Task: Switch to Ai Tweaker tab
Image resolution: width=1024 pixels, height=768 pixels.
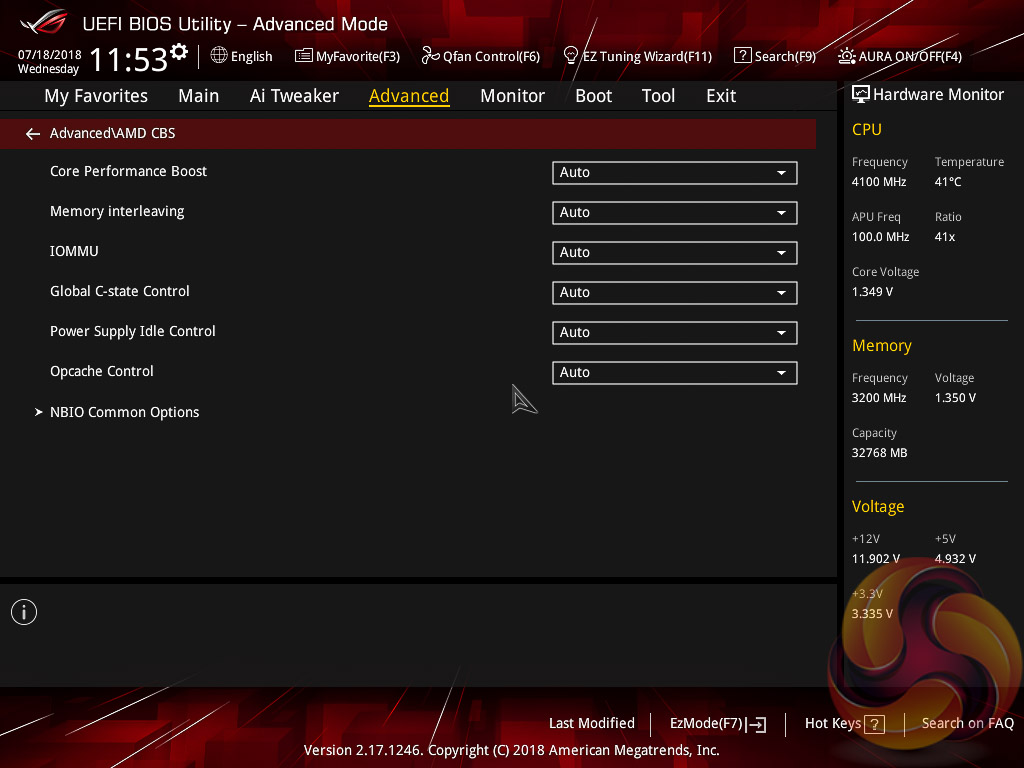Action: tap(294, 96)
